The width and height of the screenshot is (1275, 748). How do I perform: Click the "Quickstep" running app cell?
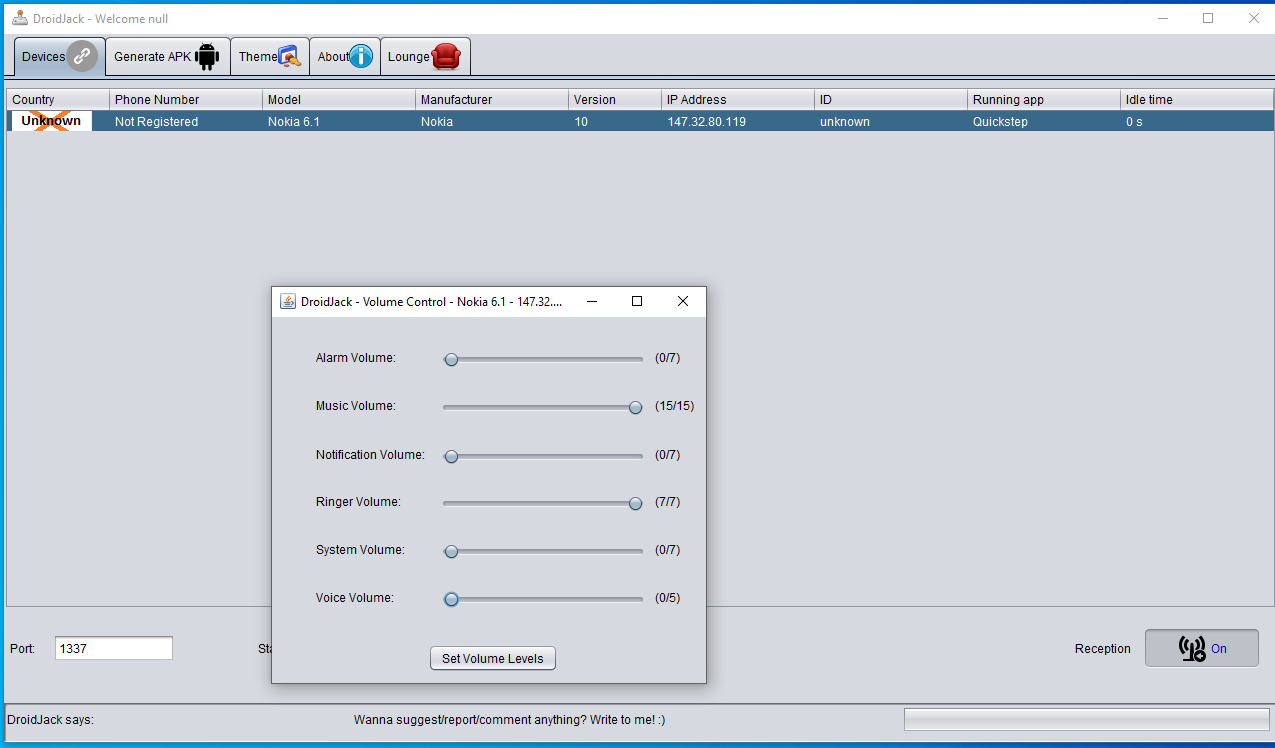tap(1044, 121)
